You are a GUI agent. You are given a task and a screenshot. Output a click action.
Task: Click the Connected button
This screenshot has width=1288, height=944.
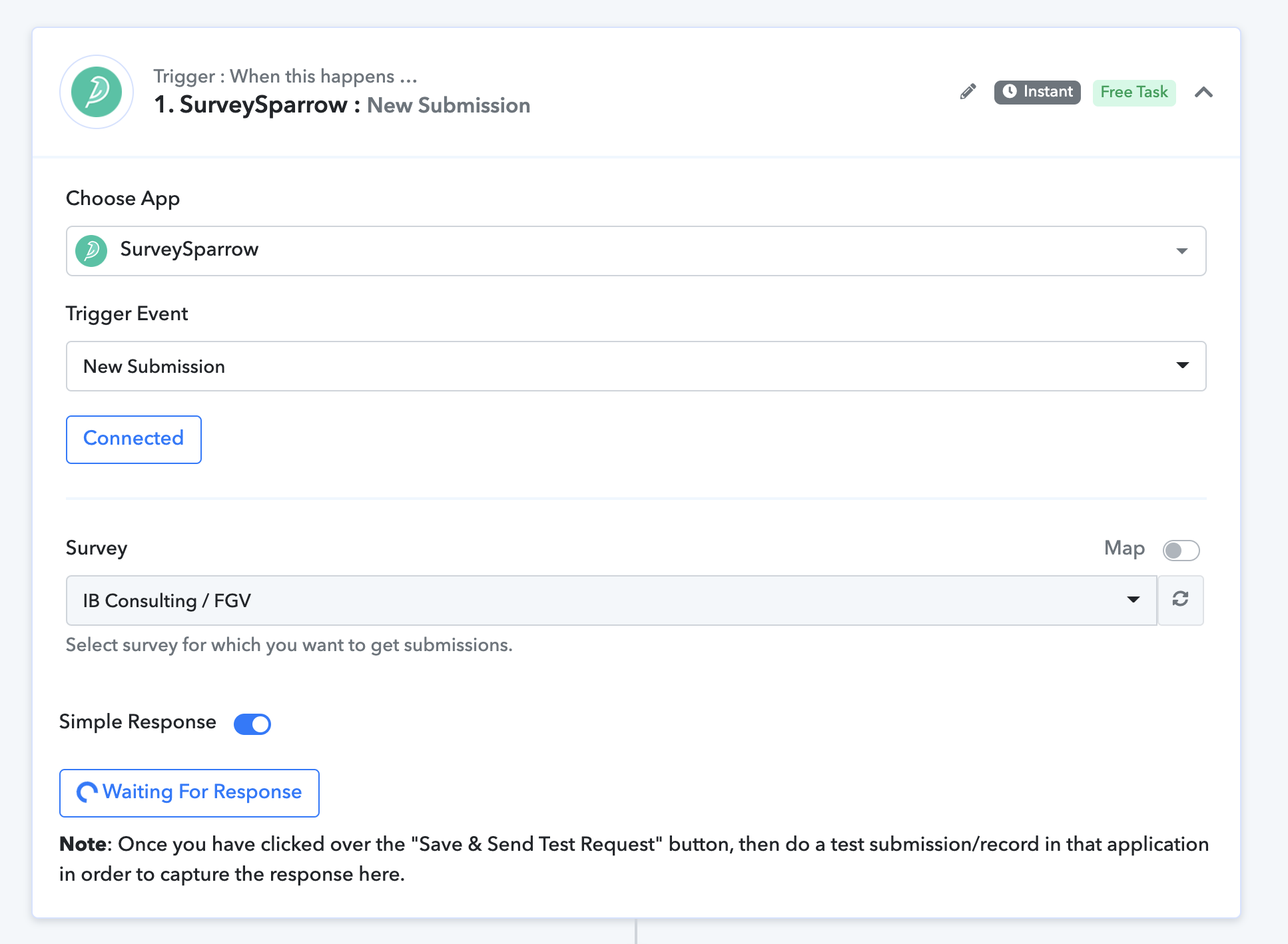134,439
